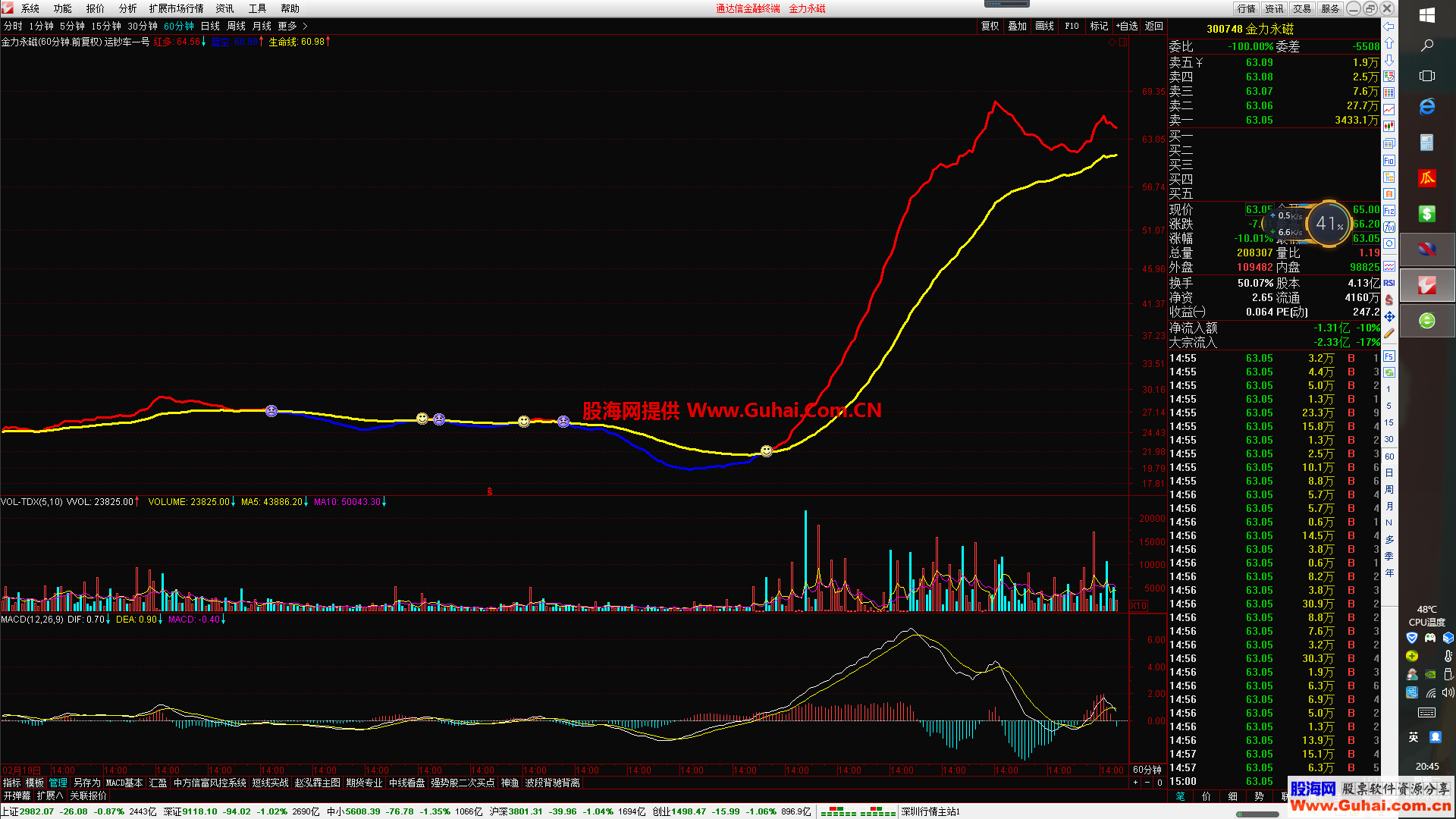This screenshot has height=819, width=1456.
Task: Open F10 company info
Action: (1072, 26)
